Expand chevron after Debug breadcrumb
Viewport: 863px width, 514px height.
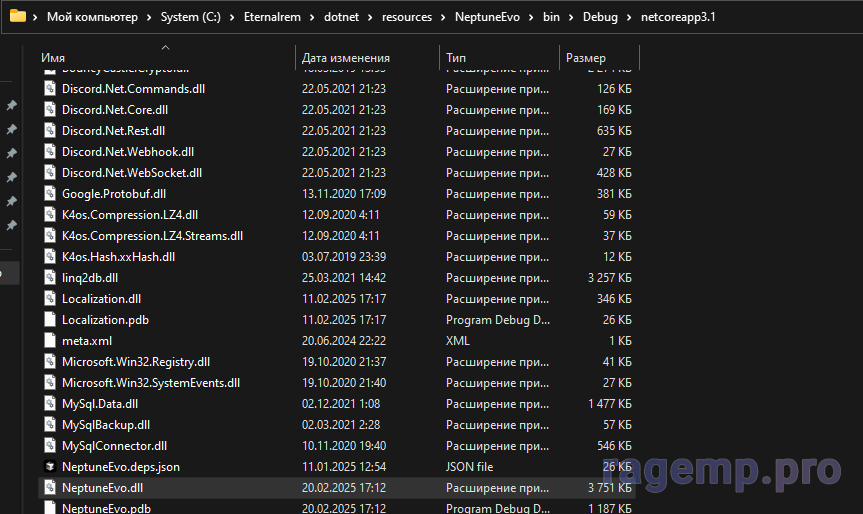coord(630,18)
